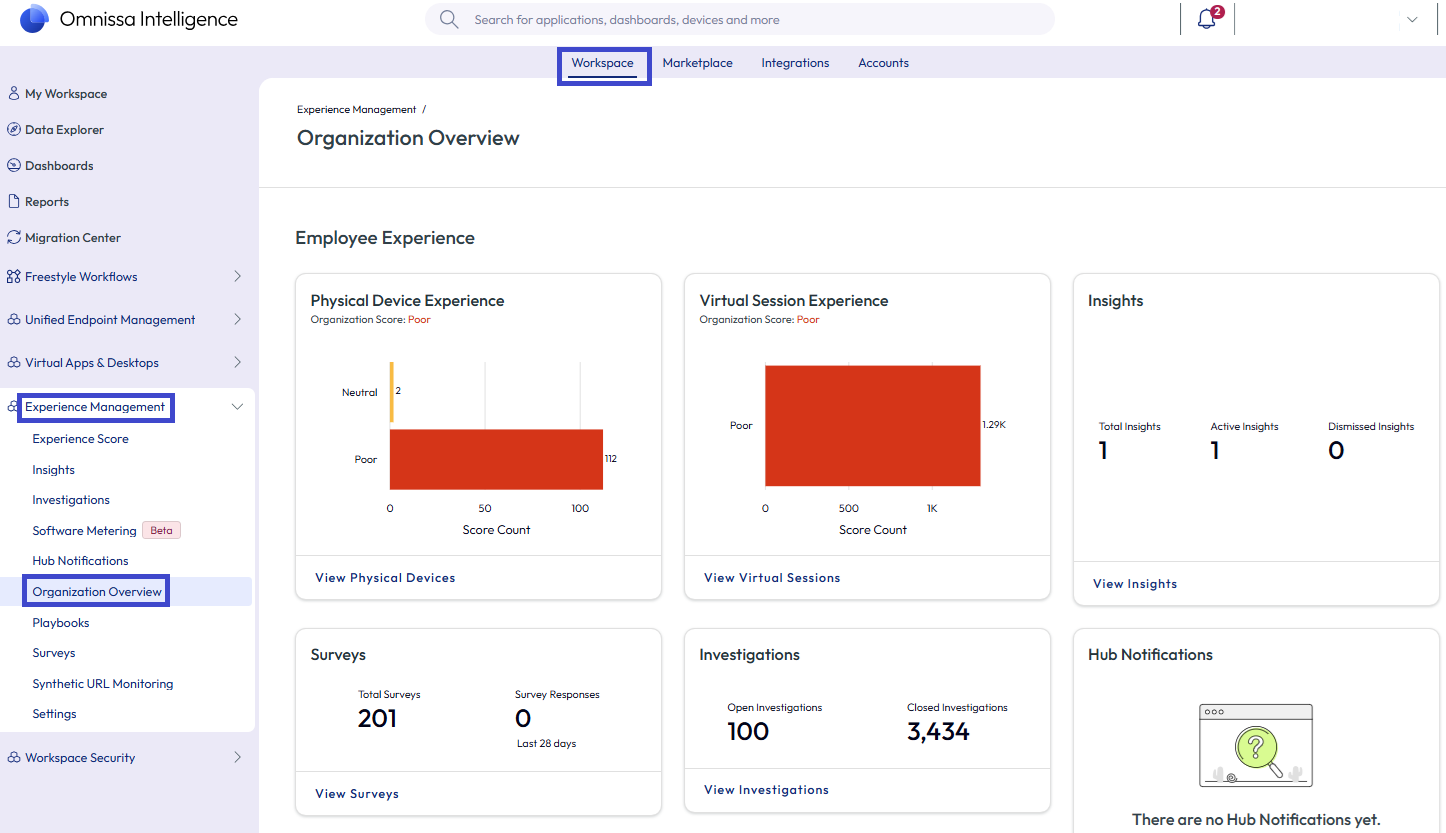Click the My Workspace person icon
This screenshot has height=833, width=1446.
(x=14, y=93)
